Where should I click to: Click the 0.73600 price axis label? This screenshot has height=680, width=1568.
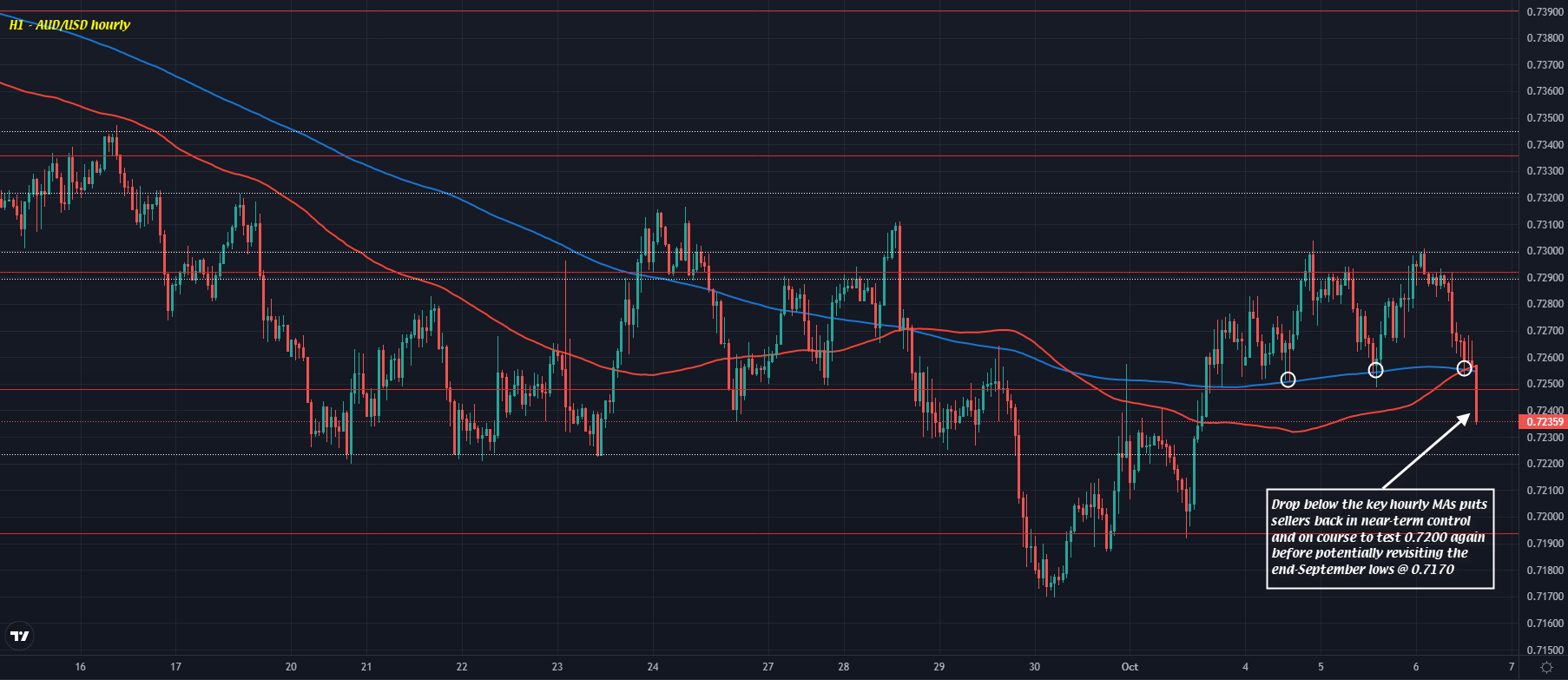click(x=1545, y=91)
